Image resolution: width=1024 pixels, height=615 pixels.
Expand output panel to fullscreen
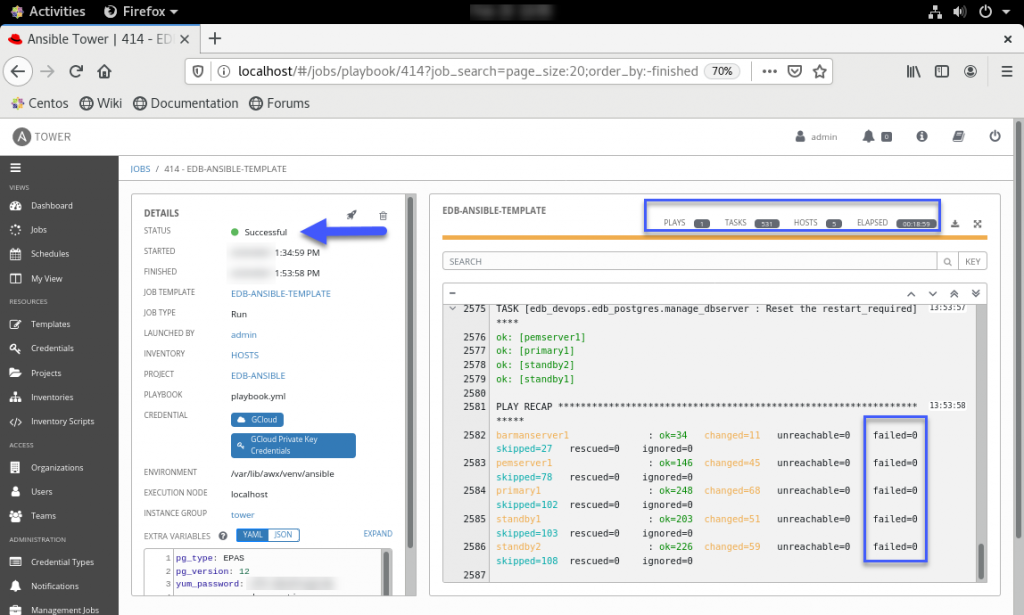coord(977,223)
